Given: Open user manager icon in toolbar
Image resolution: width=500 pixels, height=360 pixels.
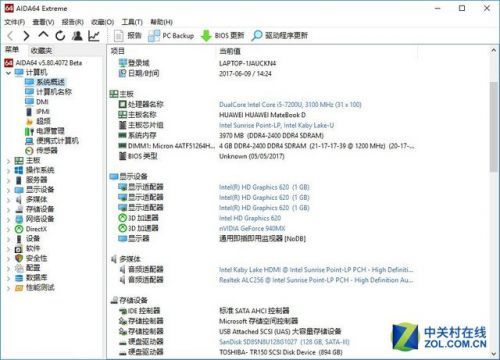Looking at the screenshot, I should pos(77,36).
